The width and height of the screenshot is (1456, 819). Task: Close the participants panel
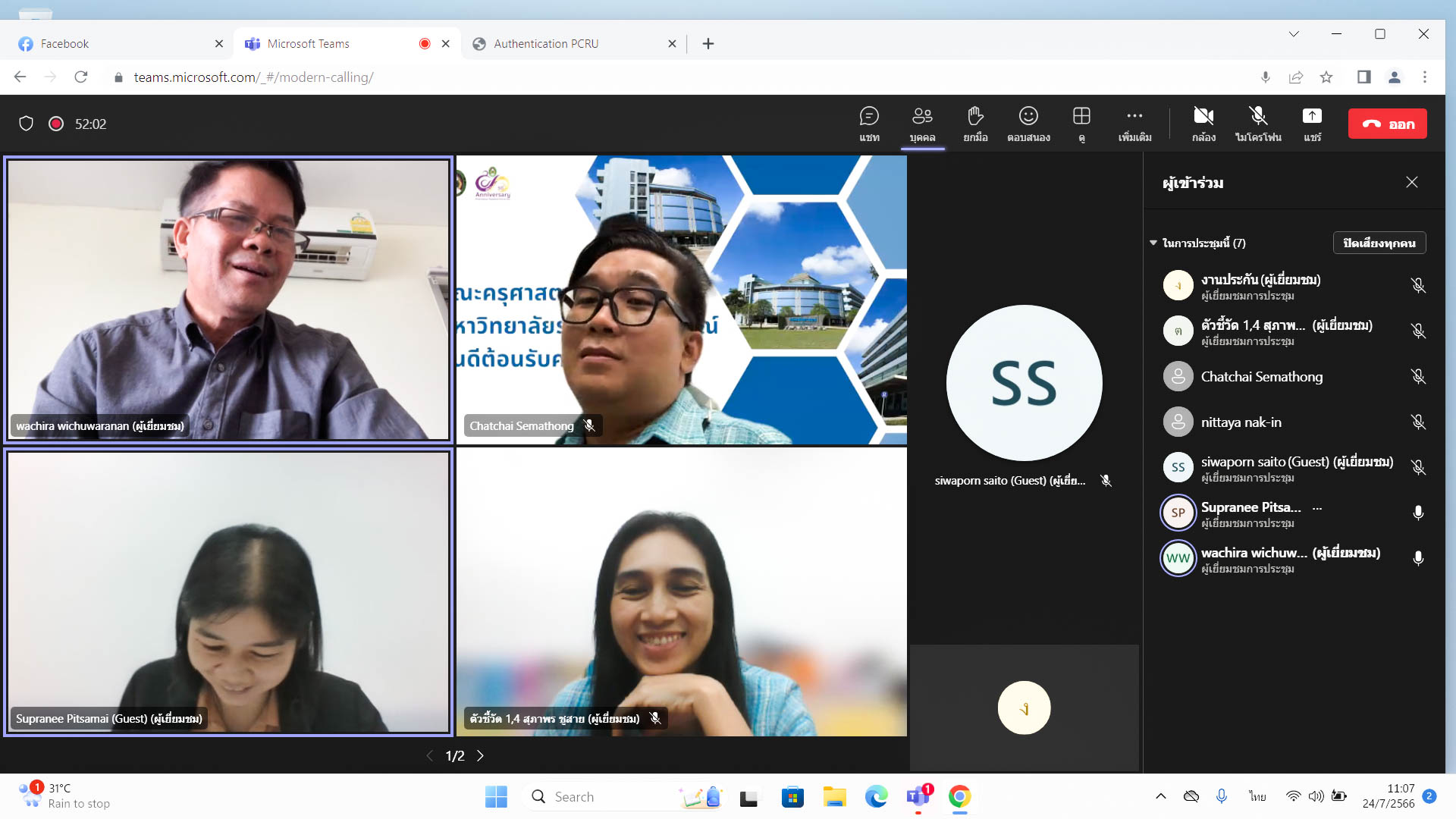point(1411,182)
